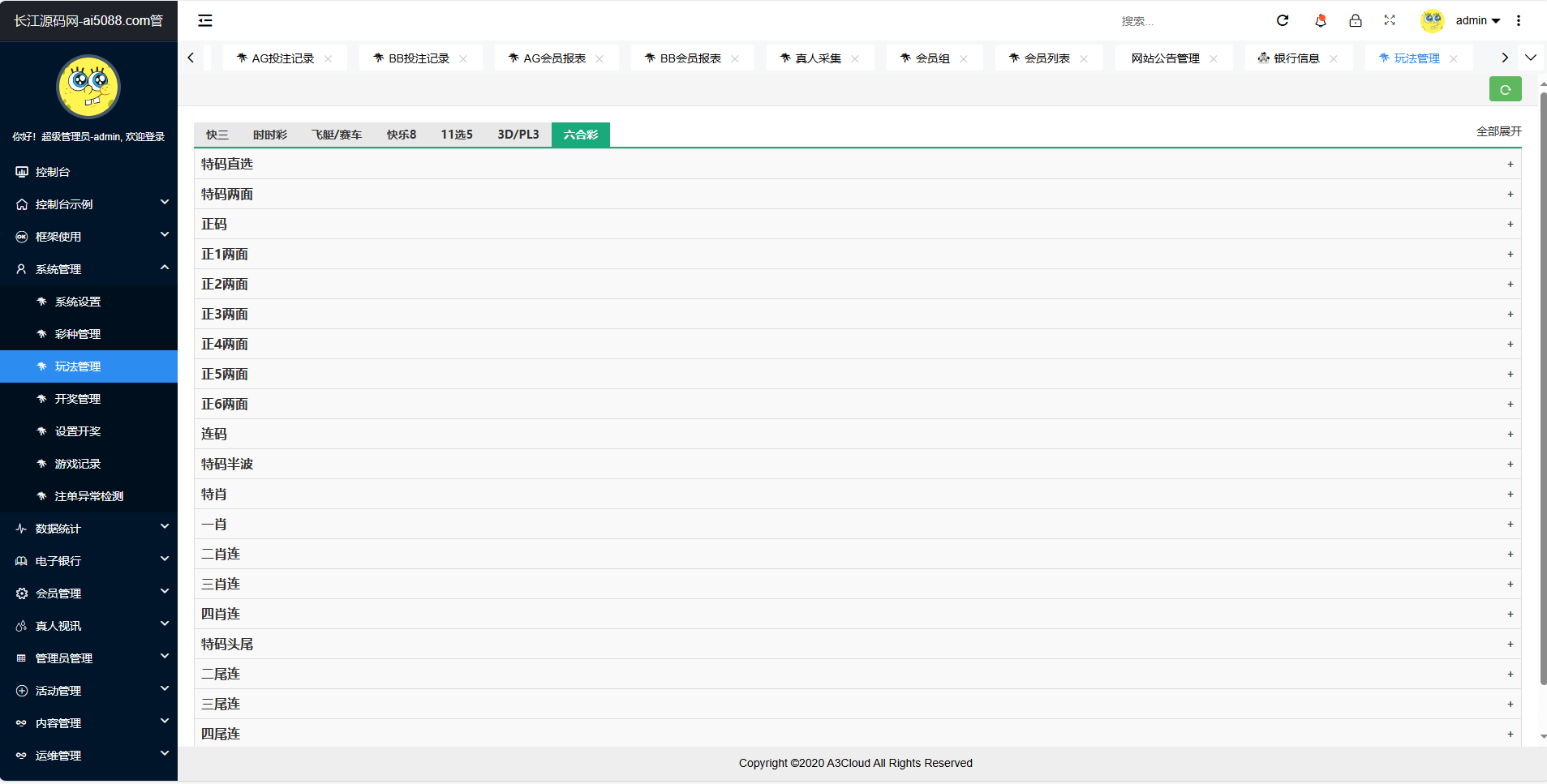This screenshot has height=784, width=1547.
Task: Click the lock screen icon
Action: tap(1356, 20)
